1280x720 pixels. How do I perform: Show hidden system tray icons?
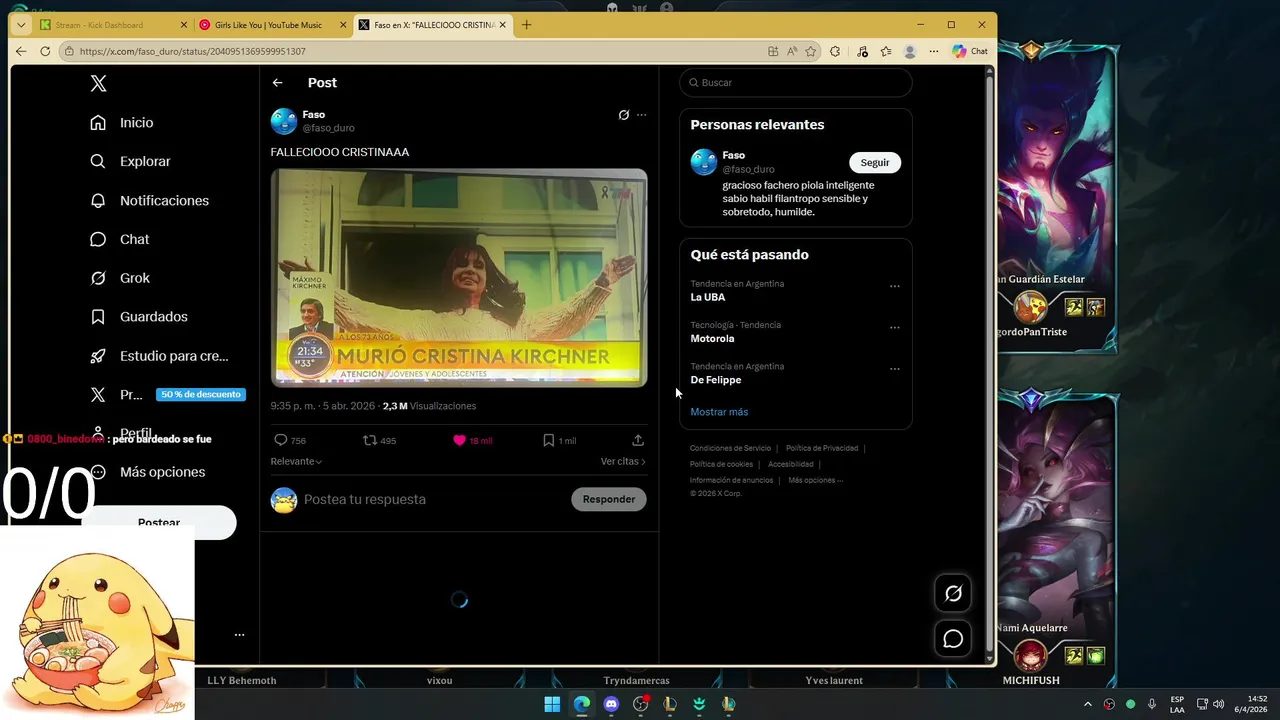(x=1088, y=704)
